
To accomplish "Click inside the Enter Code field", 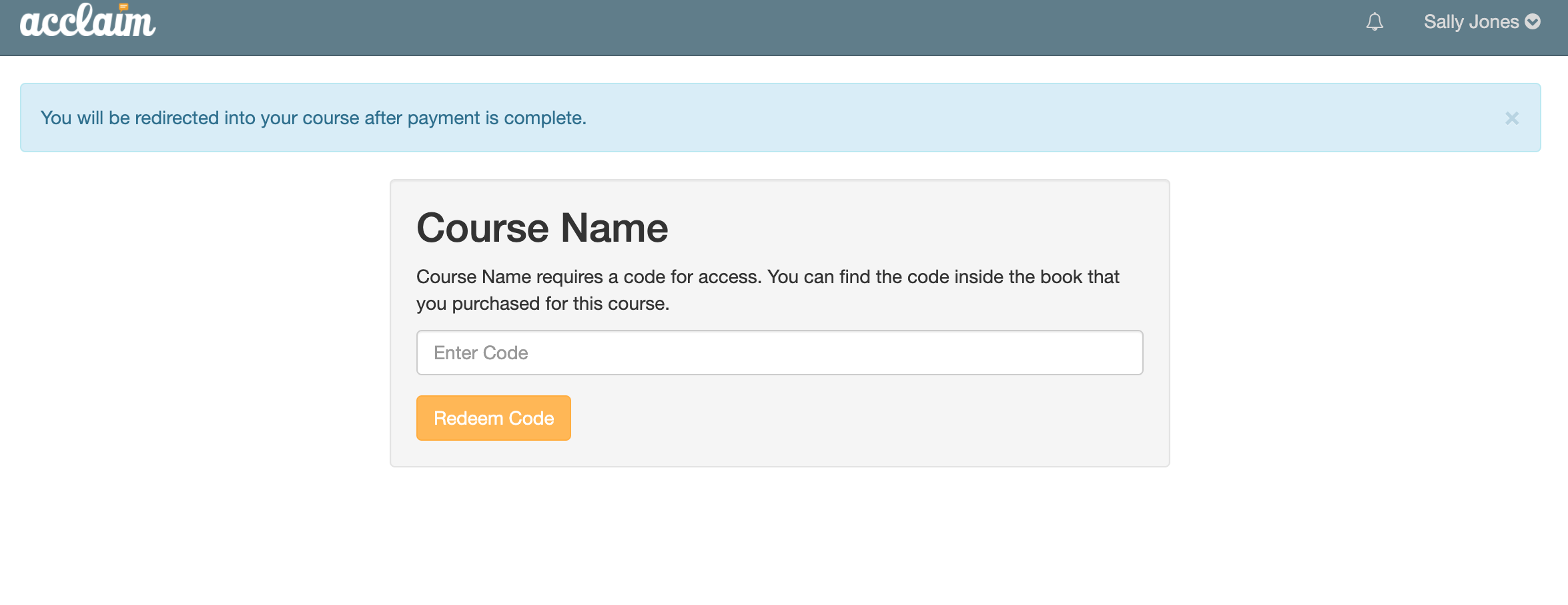I will click(779, 352).
